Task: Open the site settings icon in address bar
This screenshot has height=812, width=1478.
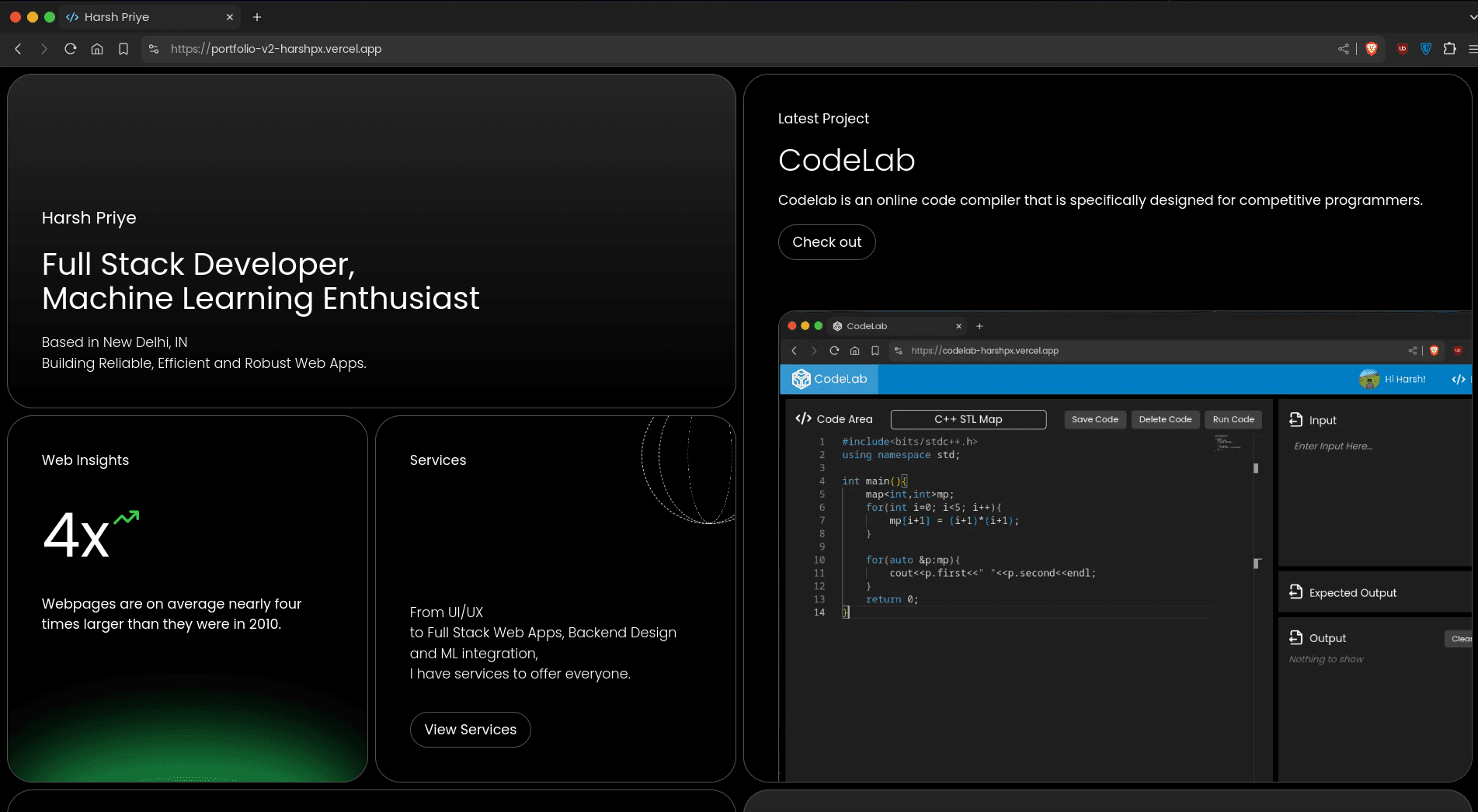Action: 154,49
